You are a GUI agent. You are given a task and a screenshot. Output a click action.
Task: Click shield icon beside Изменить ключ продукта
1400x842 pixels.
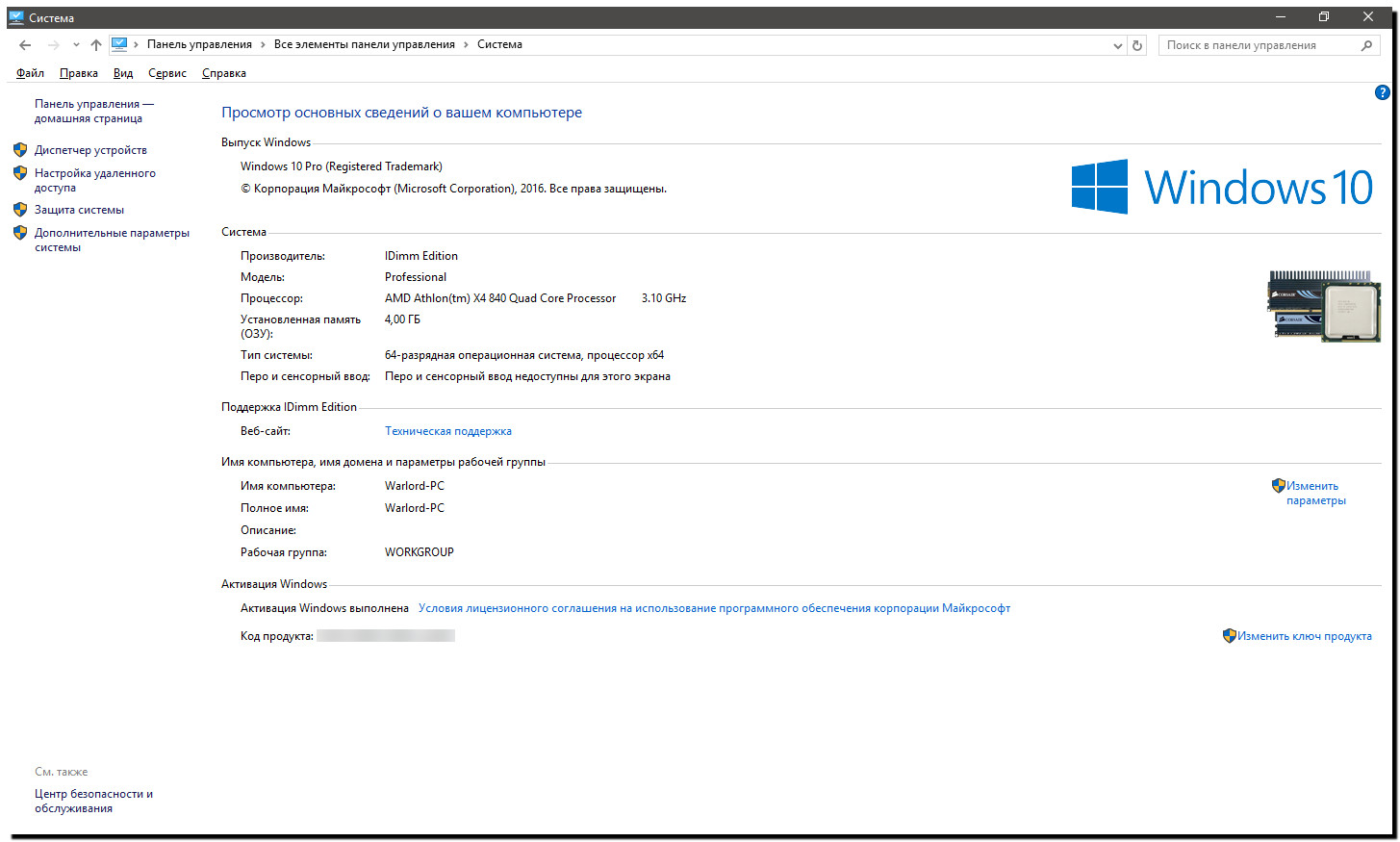coord(1230,636)
